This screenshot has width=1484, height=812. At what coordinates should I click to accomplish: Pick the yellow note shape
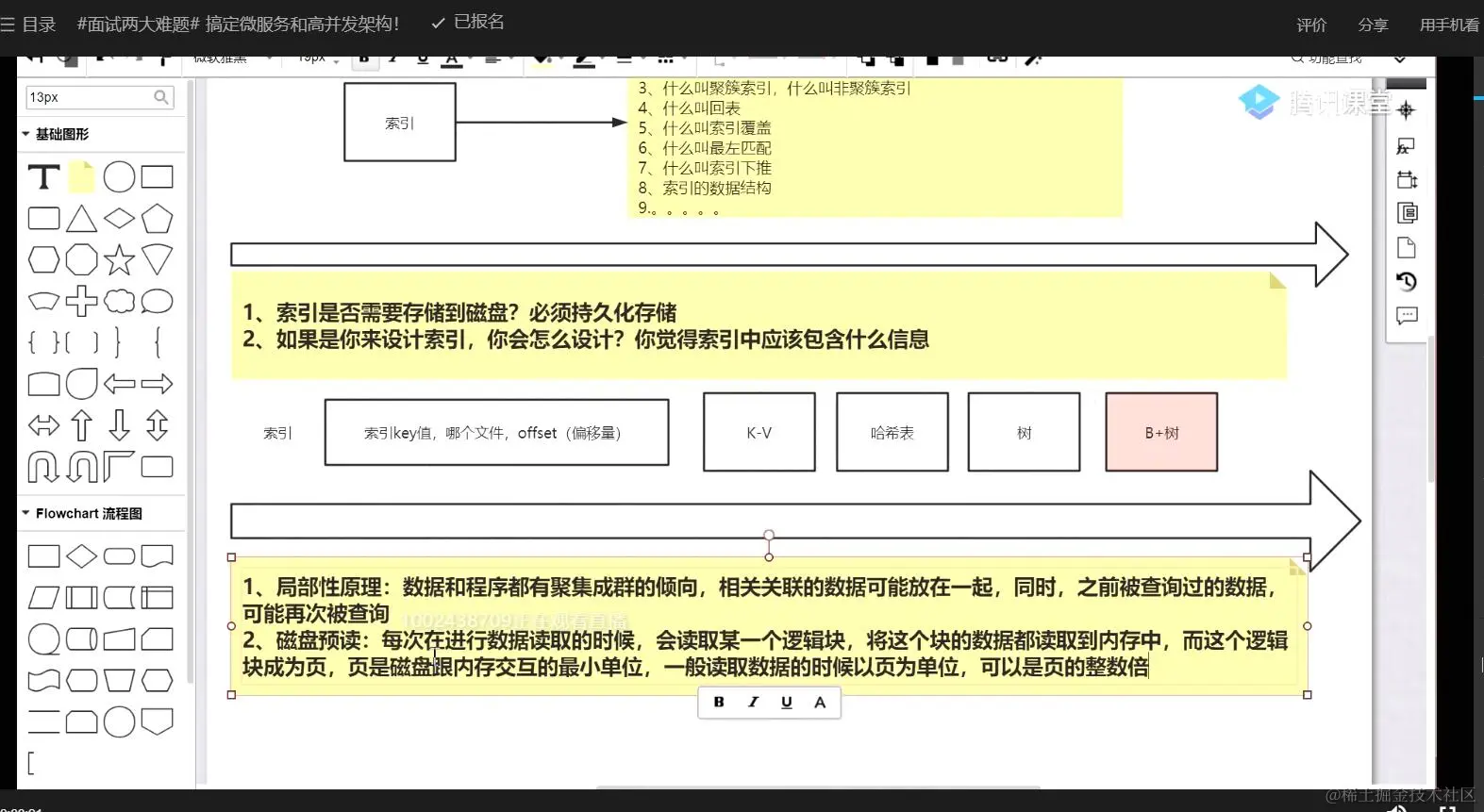(82, 177)
